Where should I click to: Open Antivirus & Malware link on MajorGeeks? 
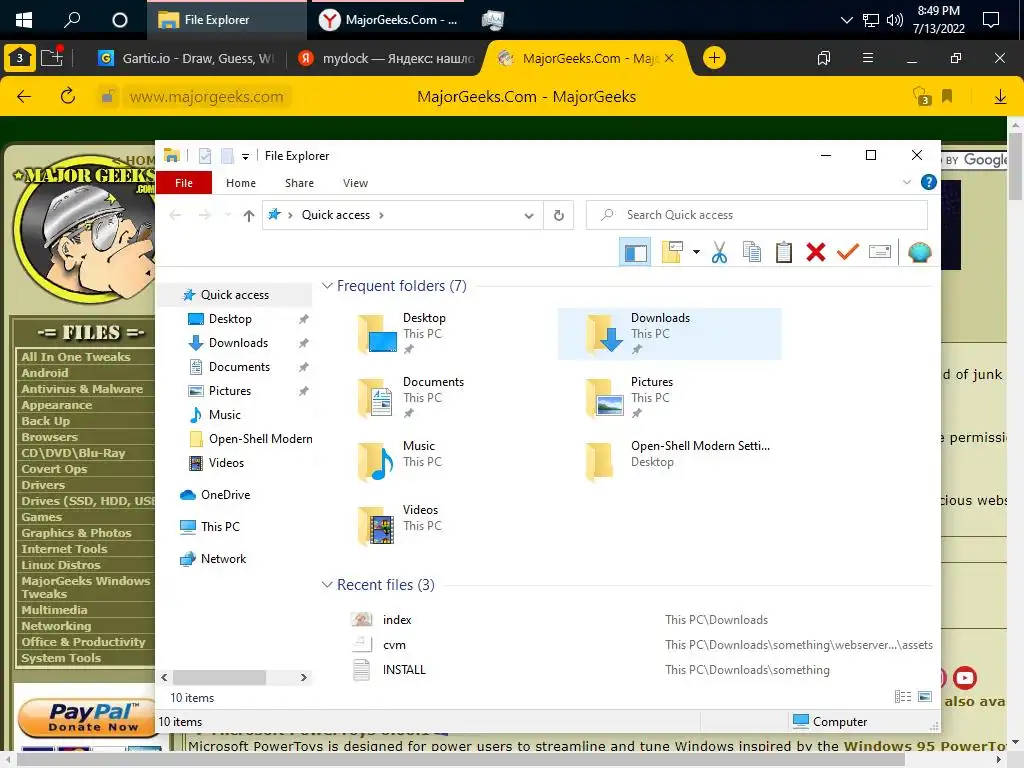pyautogui.click(x=82, y=389)
